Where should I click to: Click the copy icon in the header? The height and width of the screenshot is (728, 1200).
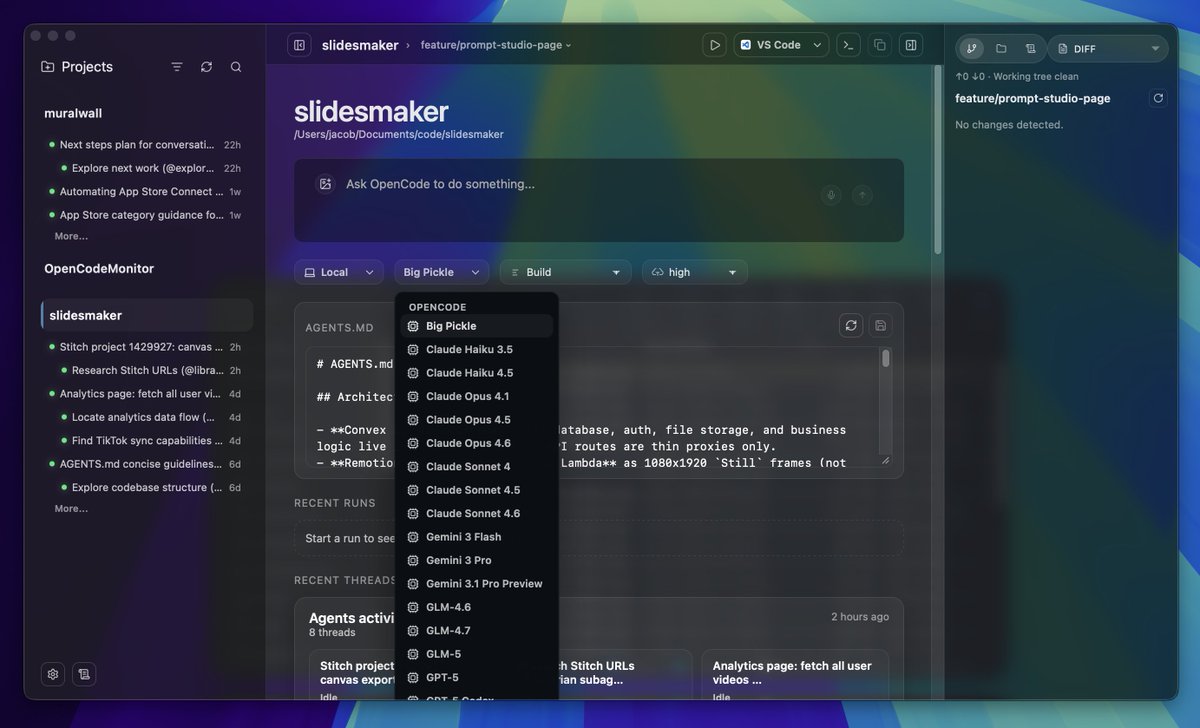pyautogui.click(x=880, y=45)
